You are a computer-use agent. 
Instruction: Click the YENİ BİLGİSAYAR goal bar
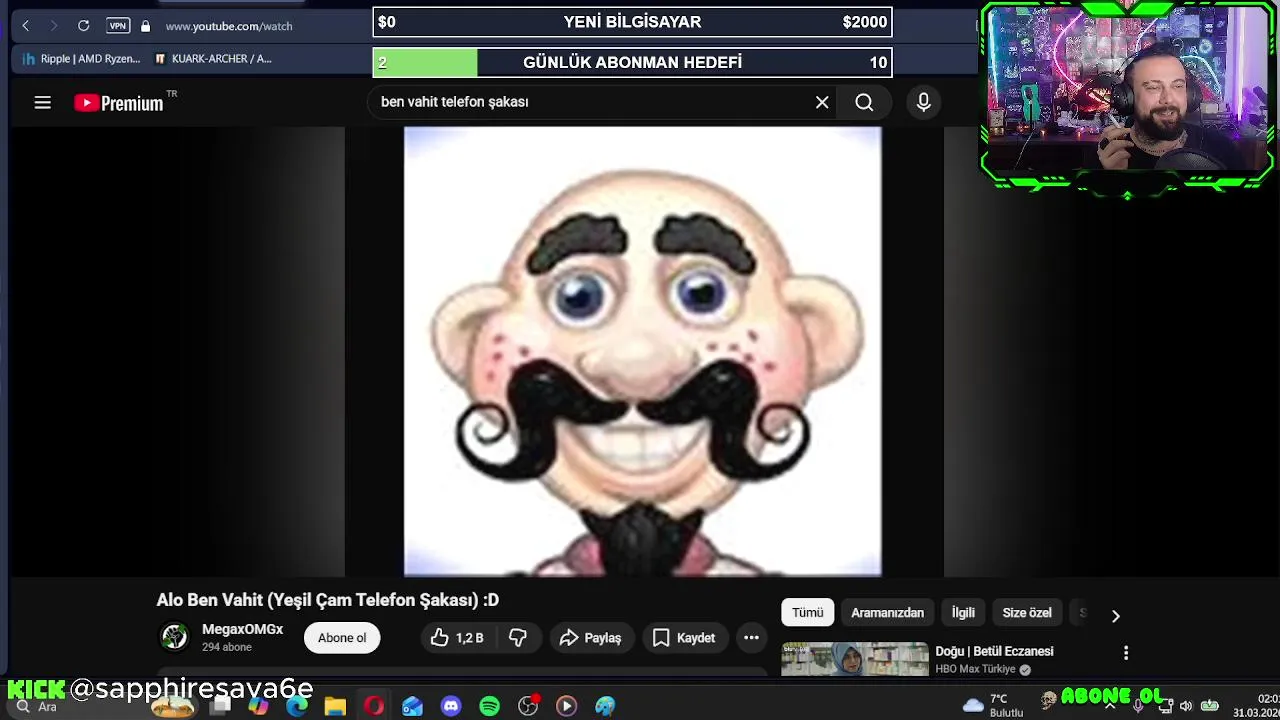(x=632, y=22)
